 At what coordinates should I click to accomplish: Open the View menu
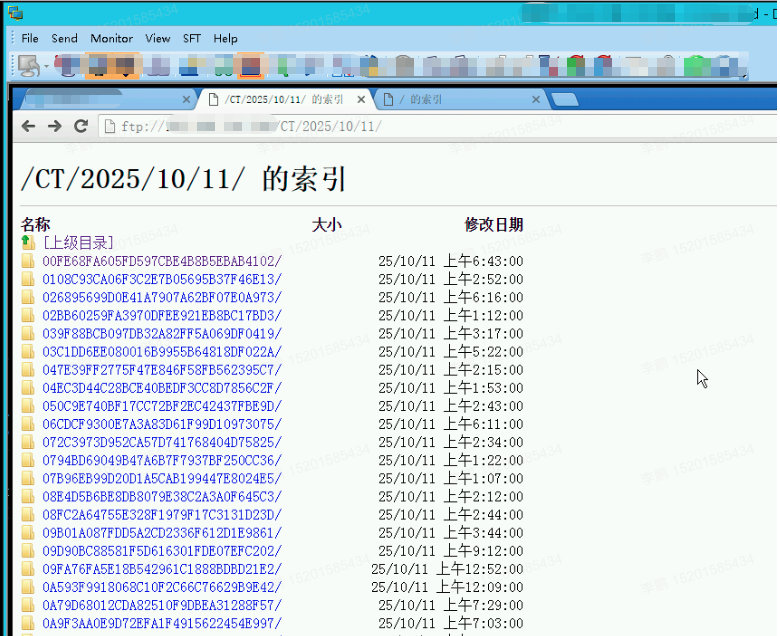(158, 38)
